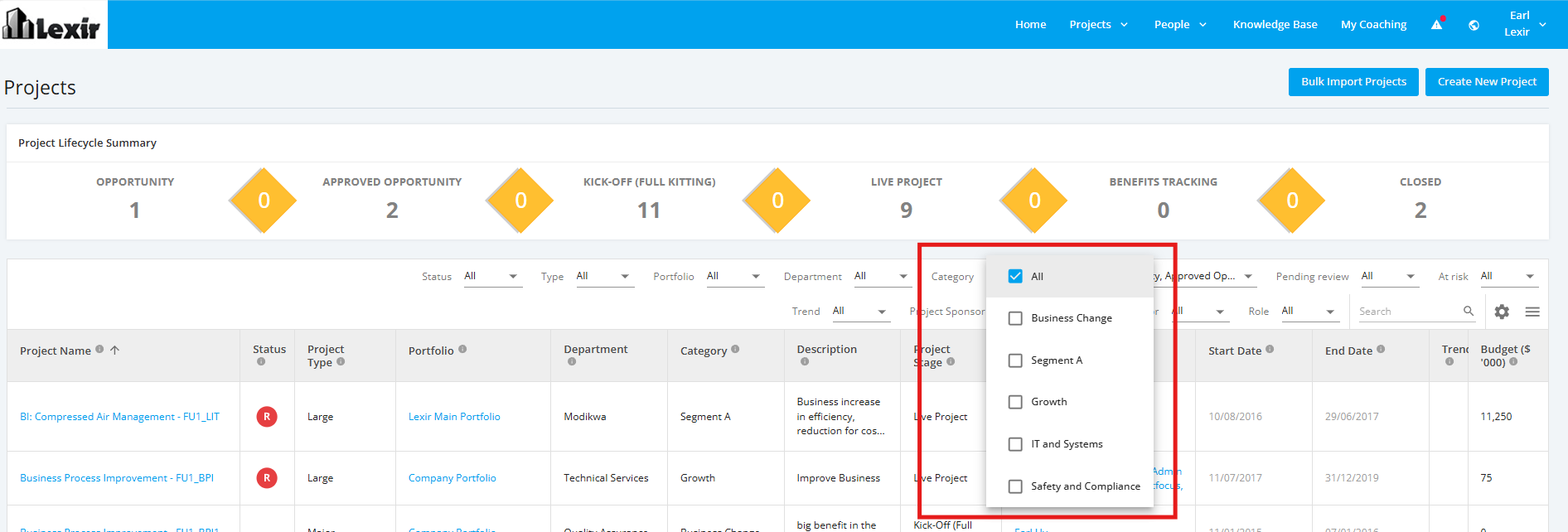The width and height of the screenshot is (1568, 532).
Task: Click the info icon beside Category column header
Action: point(735,349)
